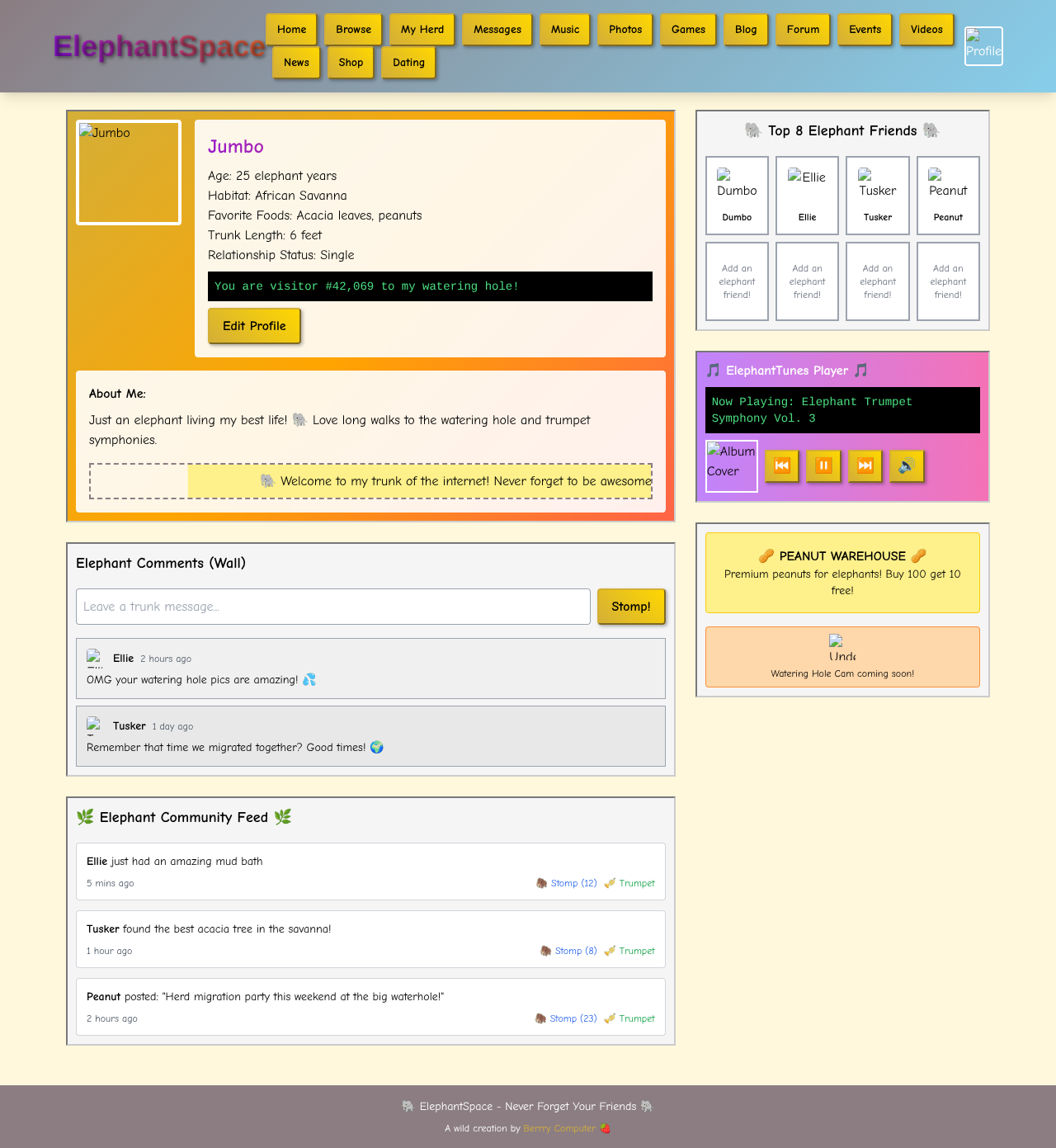Viewport: 1056px width, 1148px height.
Task: Focus the trunk message input field
Action: (332, 607)
